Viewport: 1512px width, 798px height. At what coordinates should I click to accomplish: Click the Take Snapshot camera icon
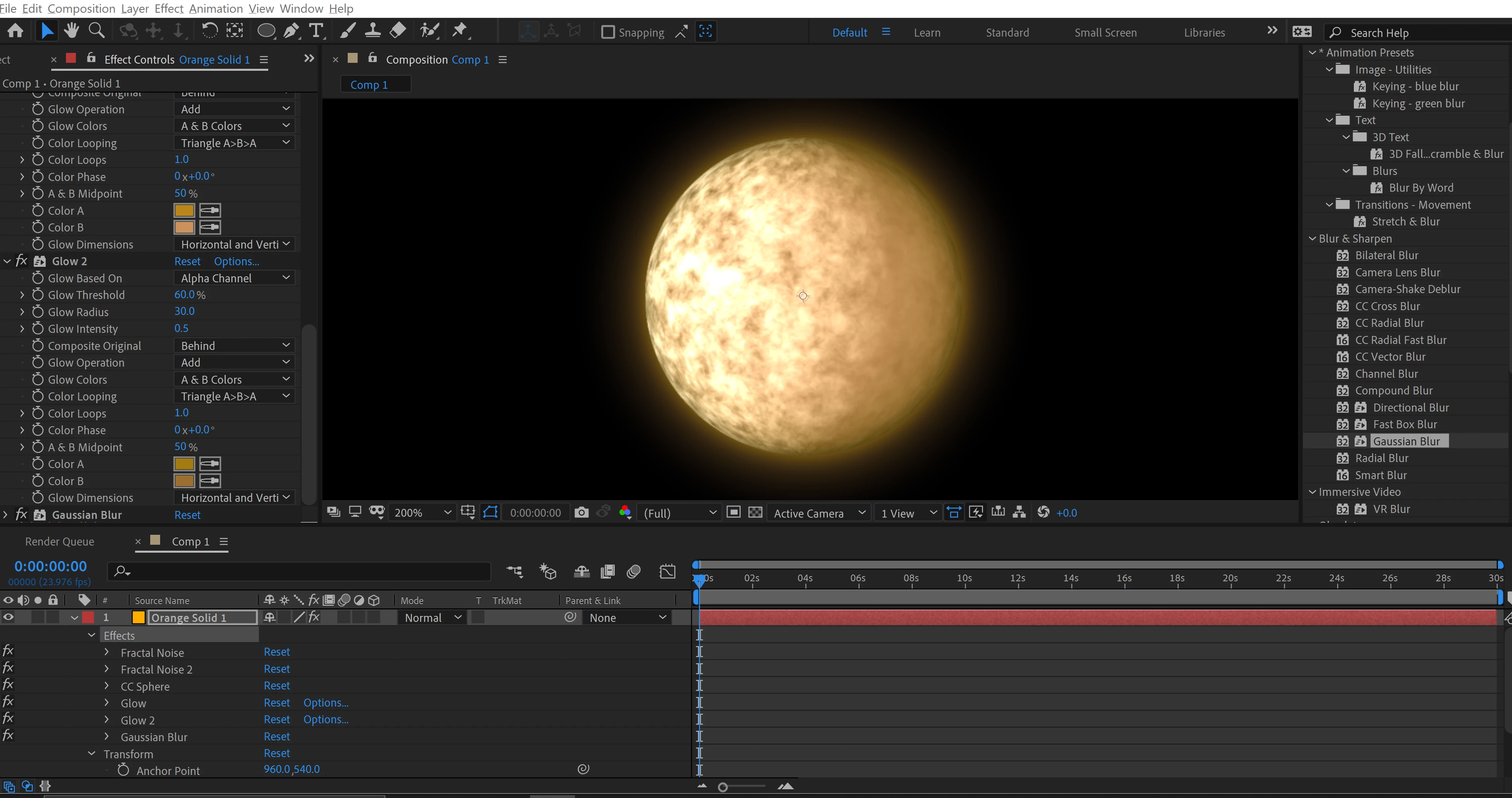pyautogui.click(x=581, y=513)
